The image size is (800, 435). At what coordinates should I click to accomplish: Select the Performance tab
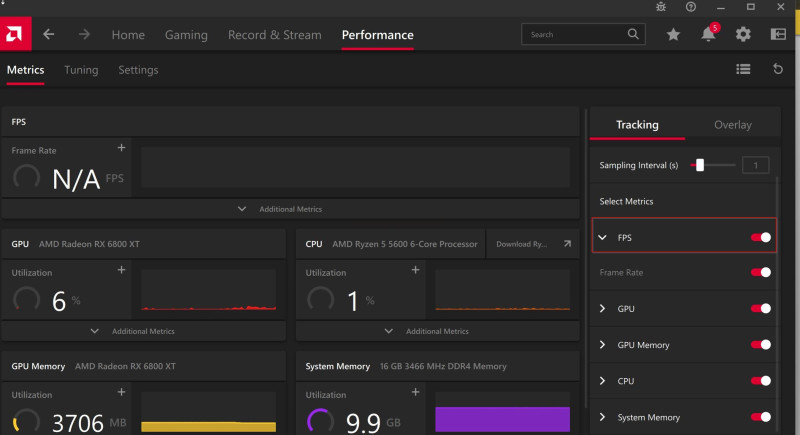(378, 35)
